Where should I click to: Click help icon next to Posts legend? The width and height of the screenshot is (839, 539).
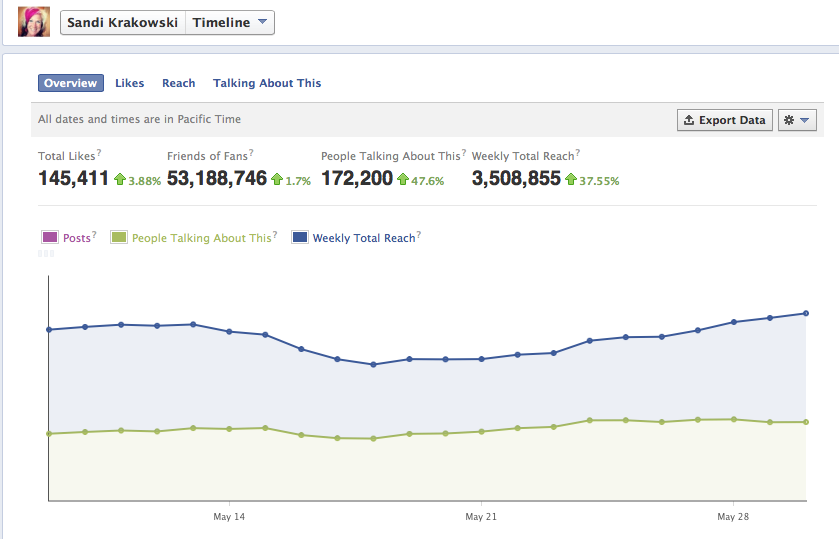pyautogui.click(x=94, y=235)
